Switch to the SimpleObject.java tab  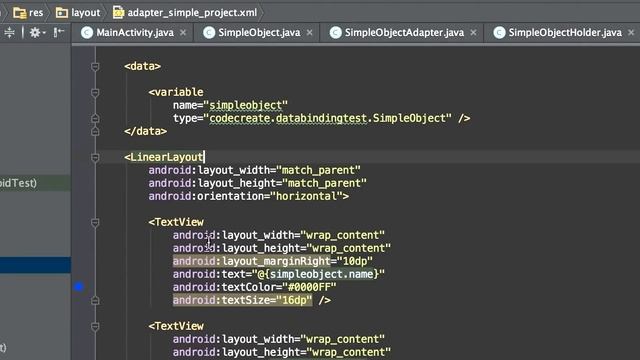(259, 33)
